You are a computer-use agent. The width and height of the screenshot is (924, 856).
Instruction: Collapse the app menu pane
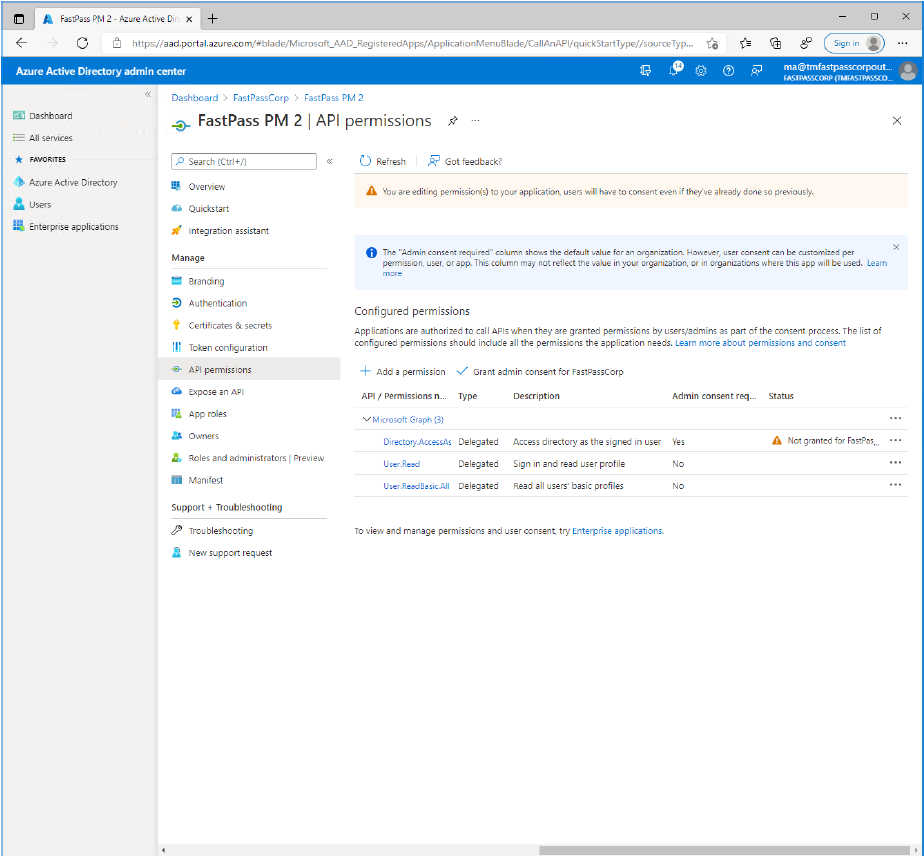(330, 161)
